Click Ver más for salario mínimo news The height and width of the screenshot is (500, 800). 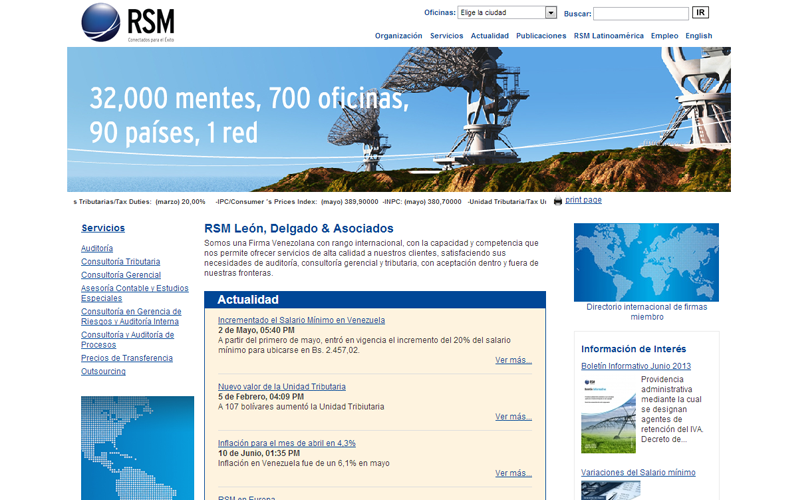513,360
